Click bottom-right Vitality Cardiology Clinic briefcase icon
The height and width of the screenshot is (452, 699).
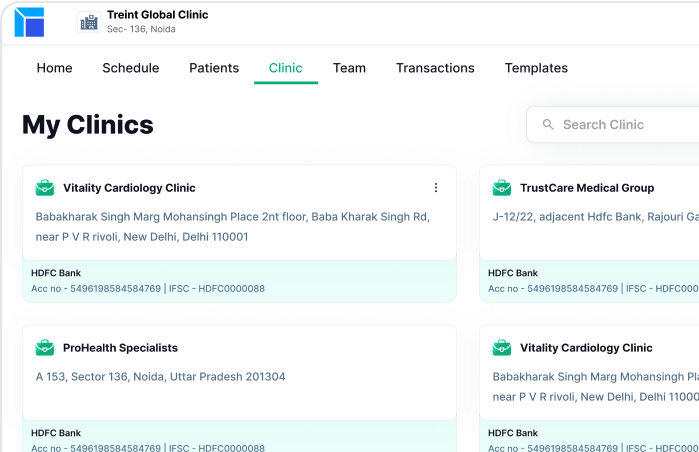coord(502,348)
